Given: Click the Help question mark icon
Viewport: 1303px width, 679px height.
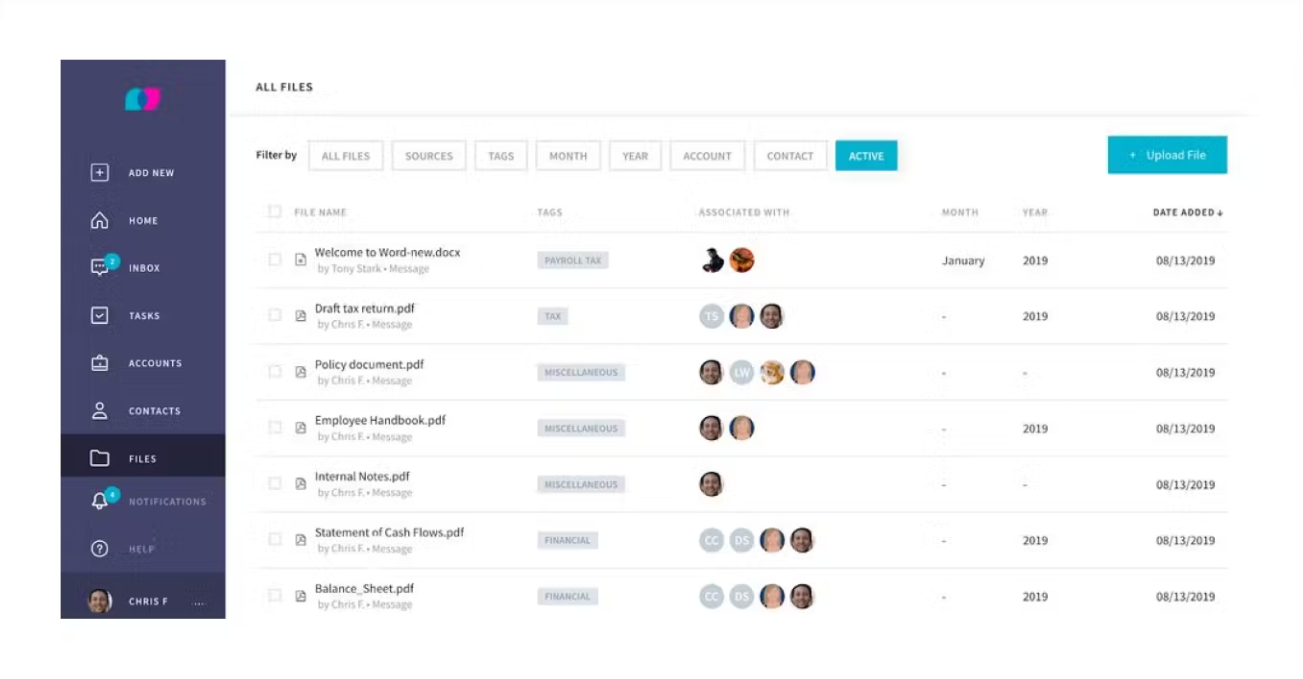Looking at the screenshot, I should tap(100, 549).
